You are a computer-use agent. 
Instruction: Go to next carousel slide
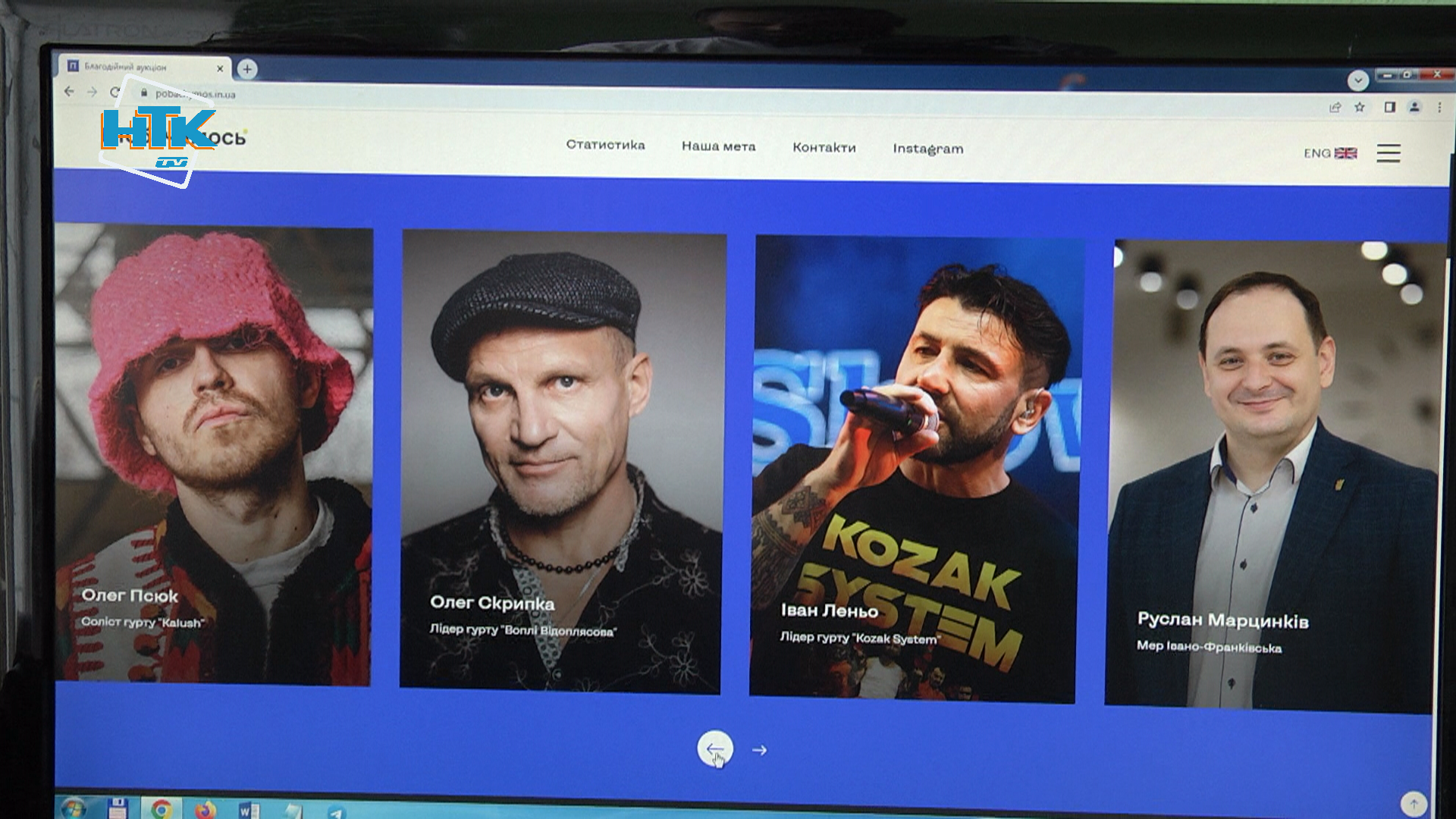click(759, 750)
